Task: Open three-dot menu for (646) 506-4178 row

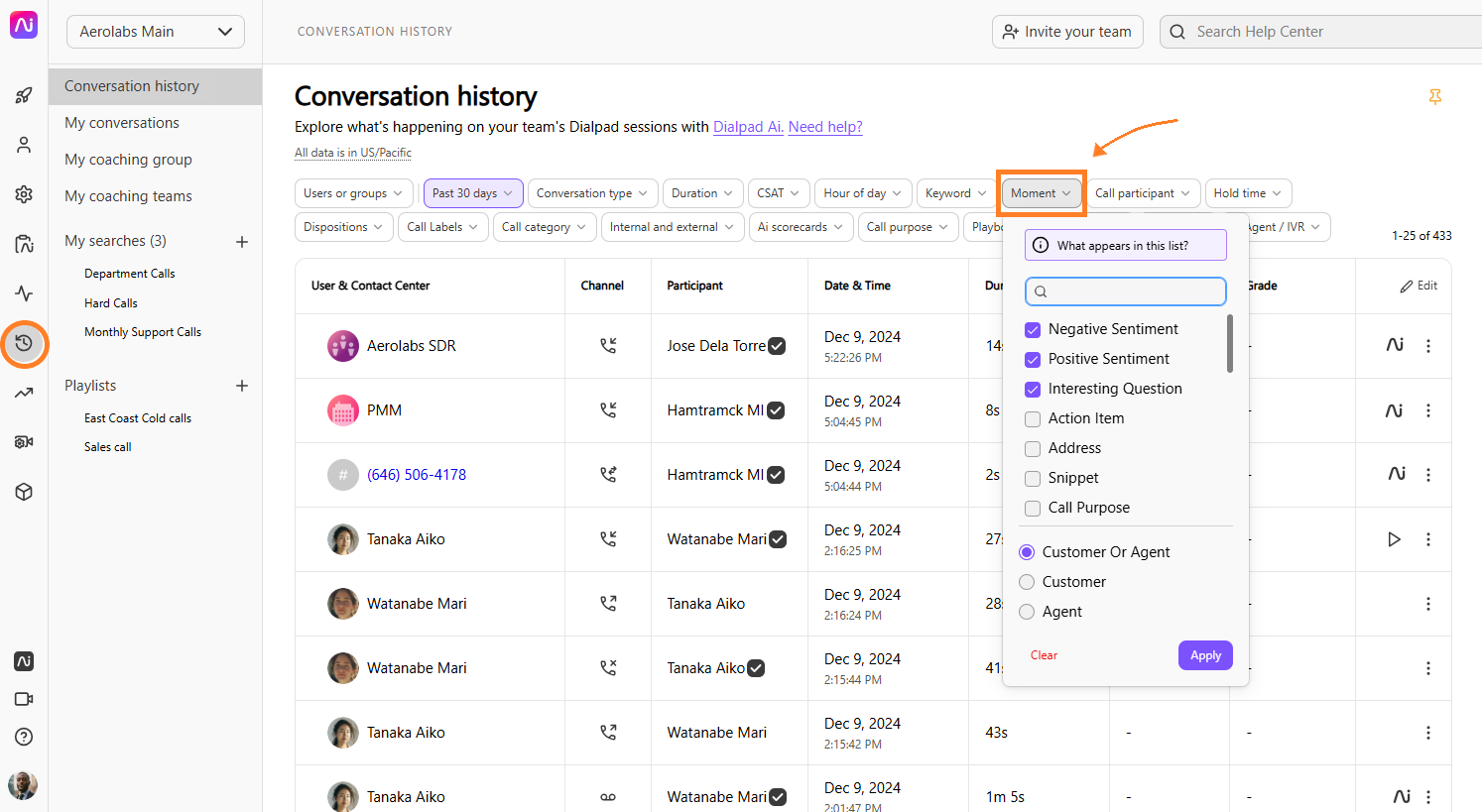Action: tap(1428, 475)
